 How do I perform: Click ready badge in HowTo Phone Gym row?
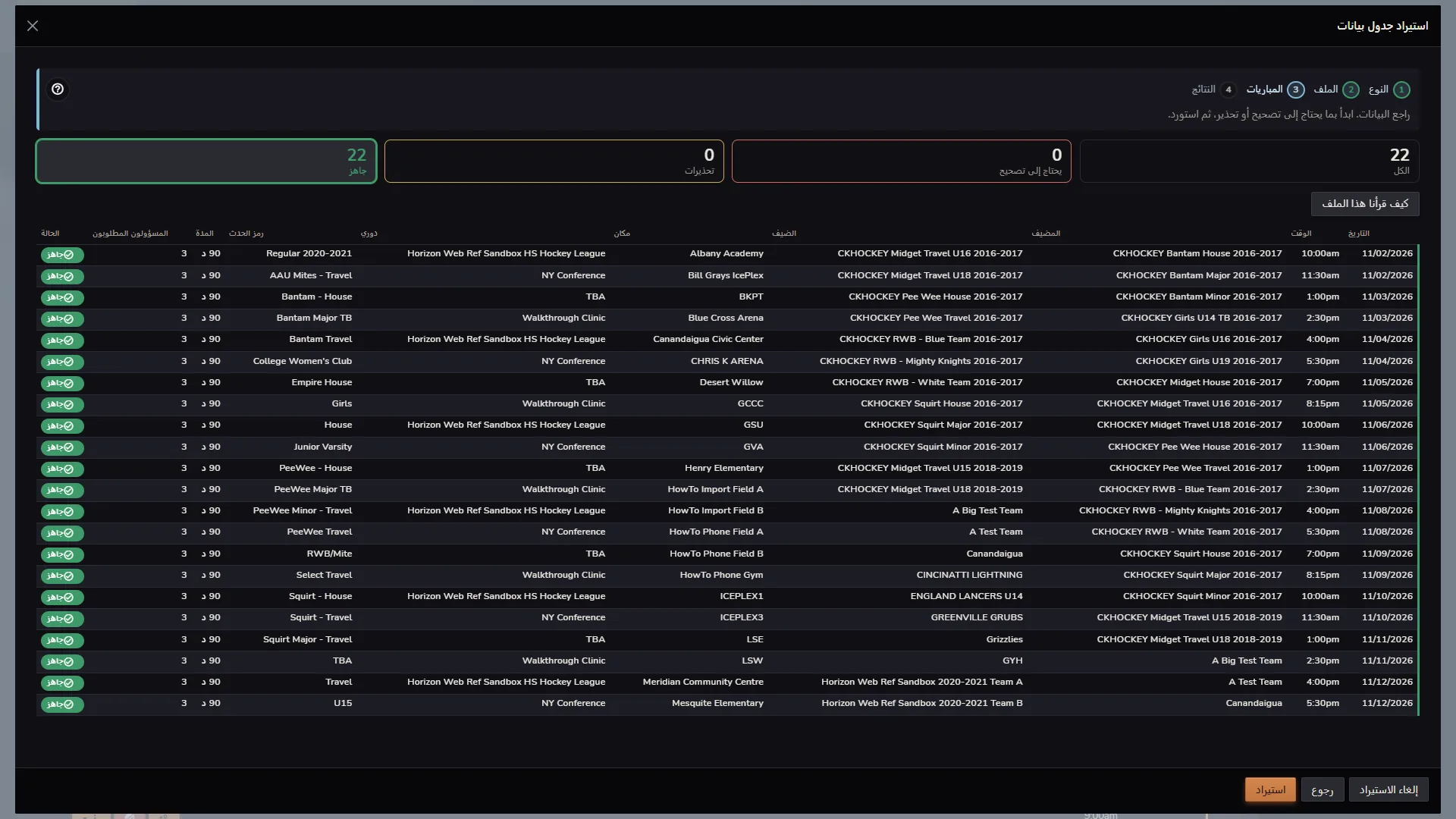click(62, 576)
